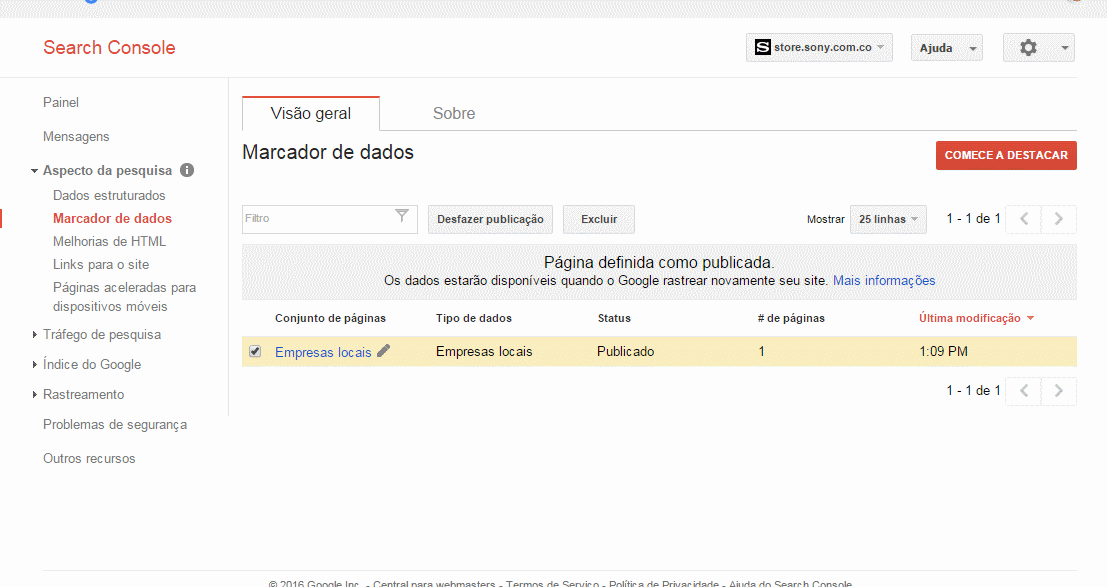The width and height of the screenshot is (1107, 587).
Task: Open the Mais informações link
Action: click(883, 280)
